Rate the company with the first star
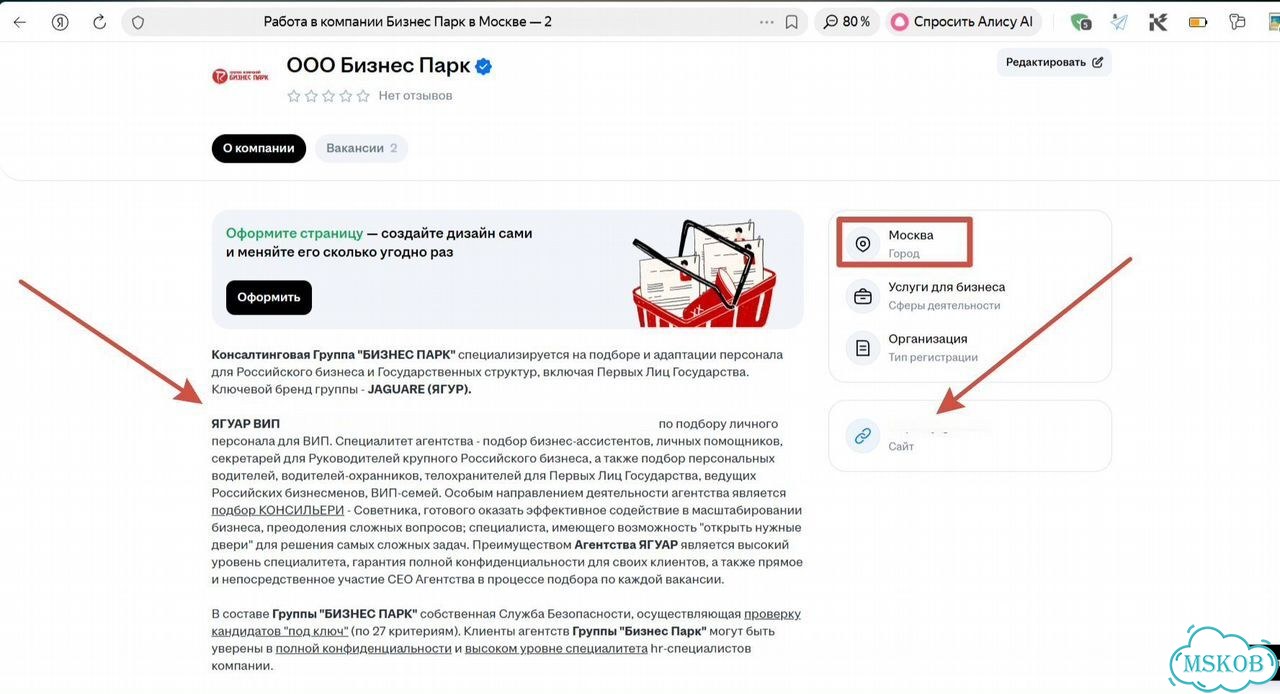 294,96
